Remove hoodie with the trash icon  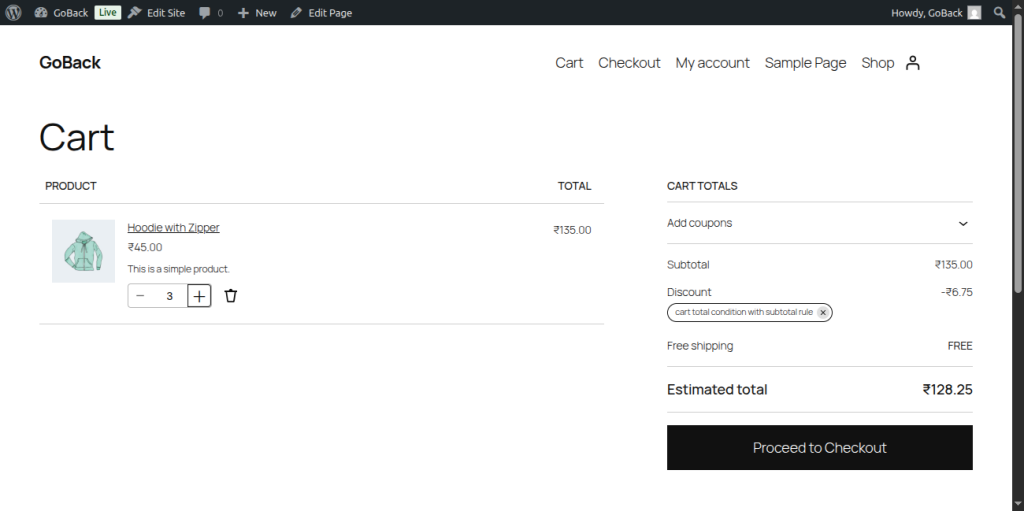coord(231,296)
